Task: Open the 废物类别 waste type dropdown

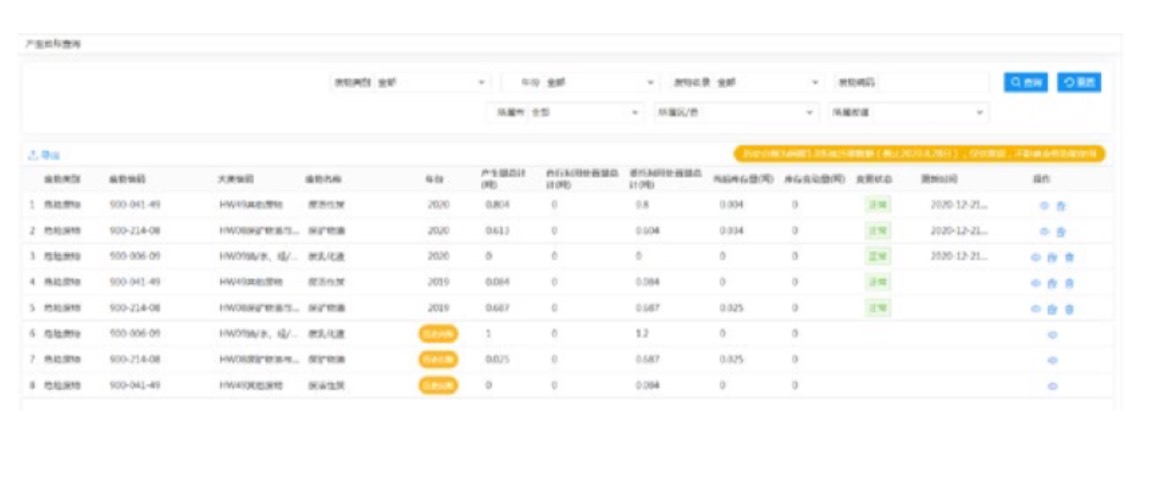Action: tap(410, 83)
